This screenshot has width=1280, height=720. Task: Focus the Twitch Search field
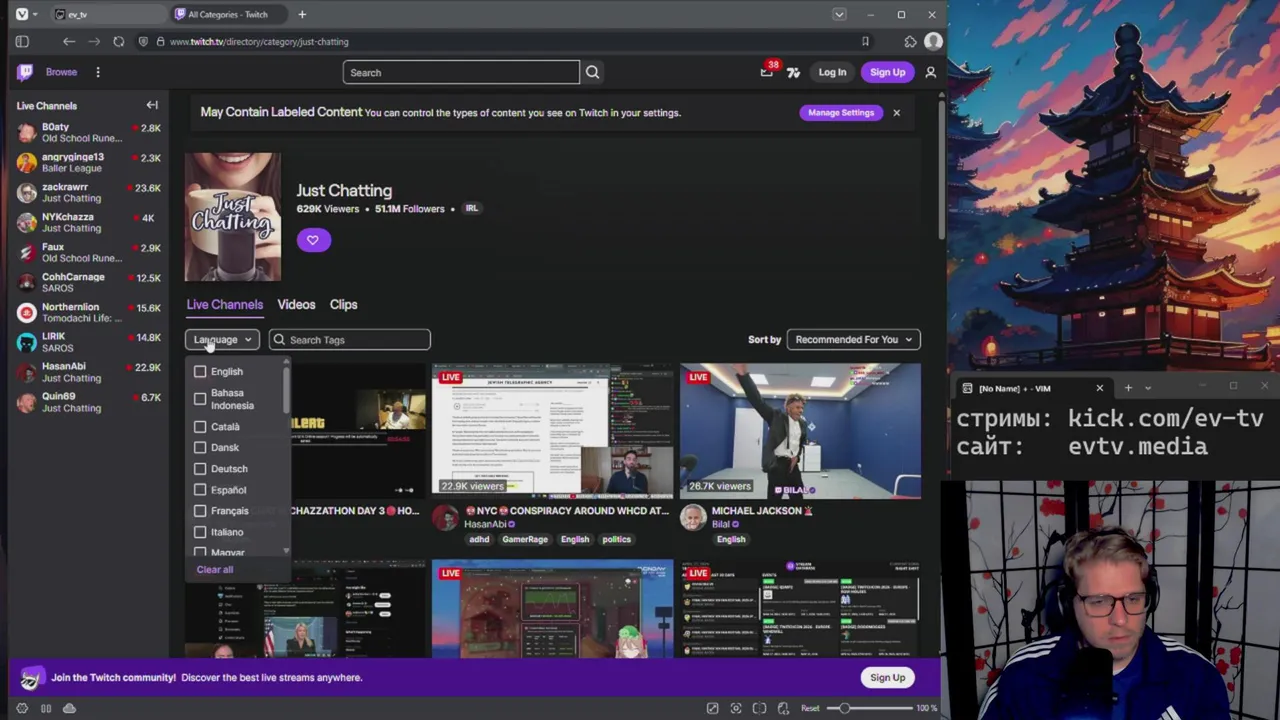(x=461, y=72)
